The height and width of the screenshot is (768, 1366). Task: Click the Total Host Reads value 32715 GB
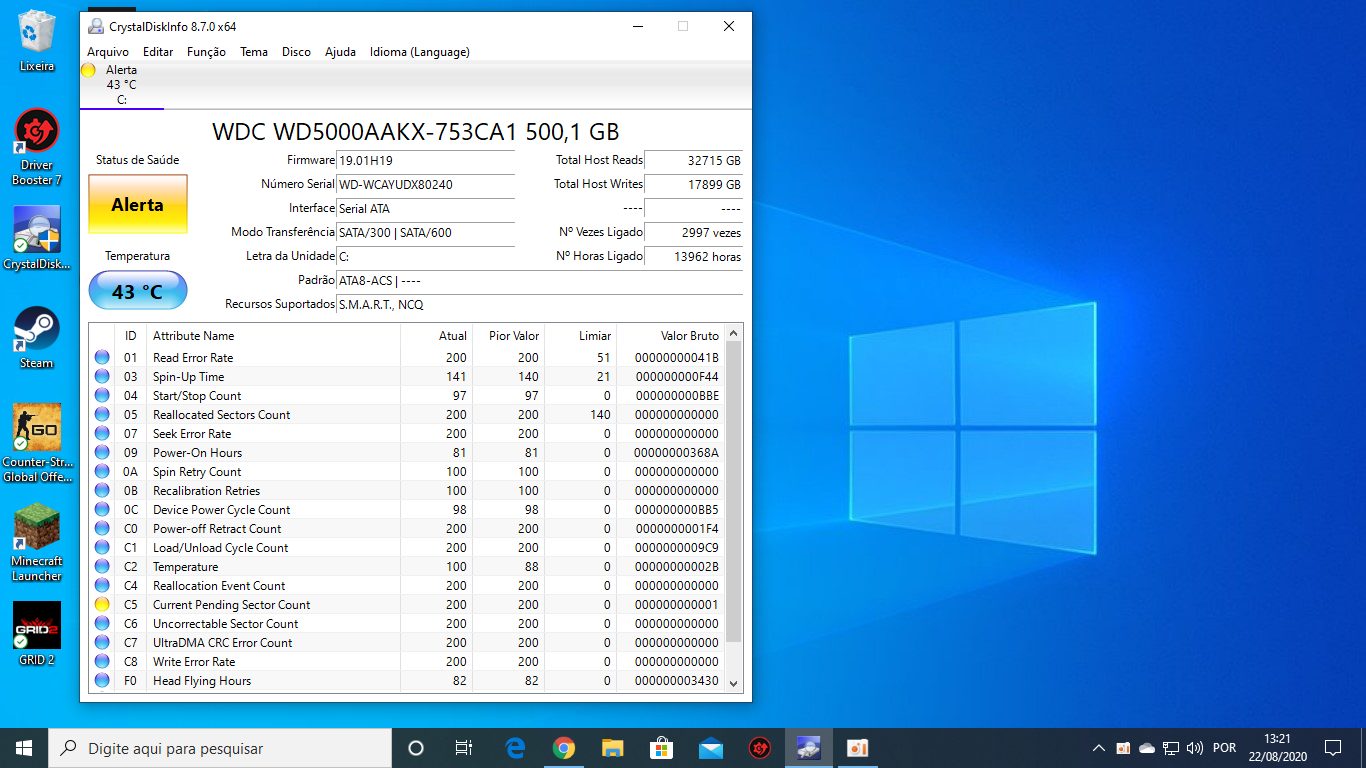pos(694,160)
